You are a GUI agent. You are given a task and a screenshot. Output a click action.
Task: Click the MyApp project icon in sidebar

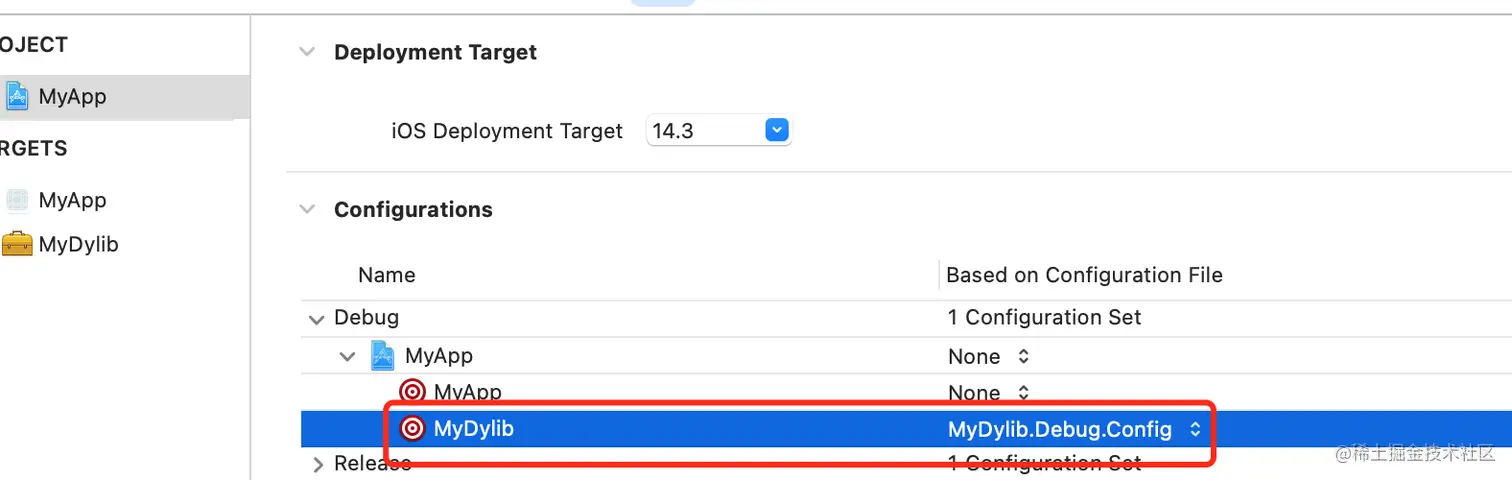pos(17,96)
